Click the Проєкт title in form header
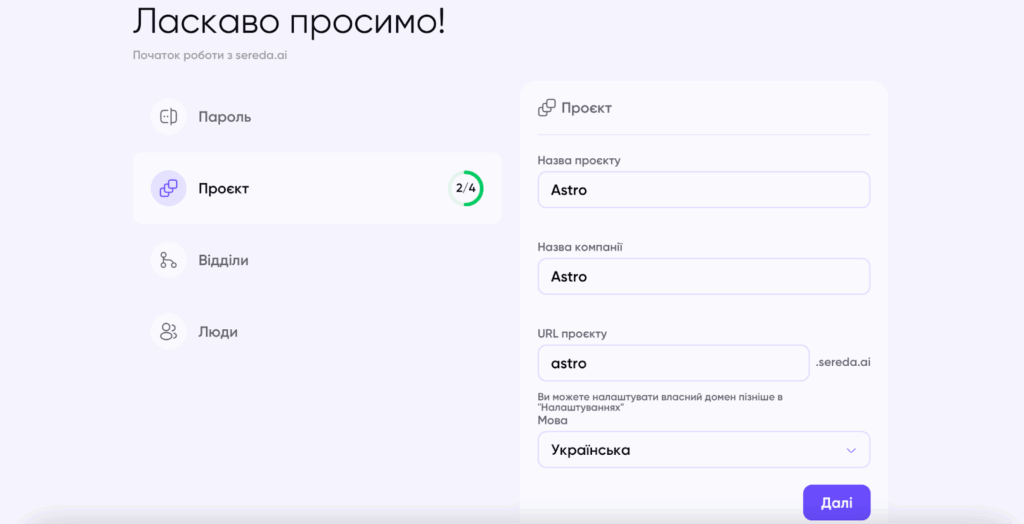Screen dimensions: 1024x524 (586, 108)
